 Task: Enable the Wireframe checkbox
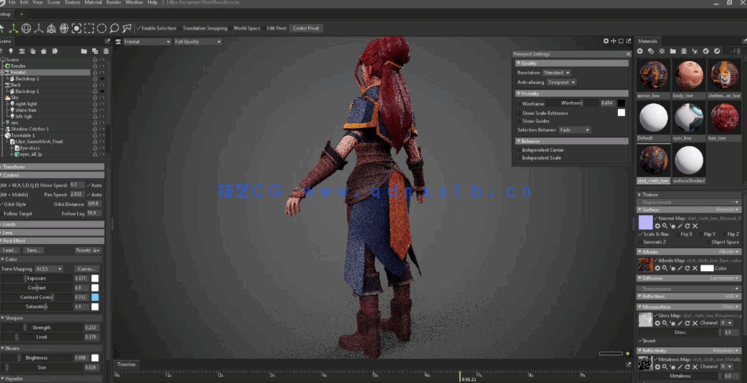[x=519, y=103]
